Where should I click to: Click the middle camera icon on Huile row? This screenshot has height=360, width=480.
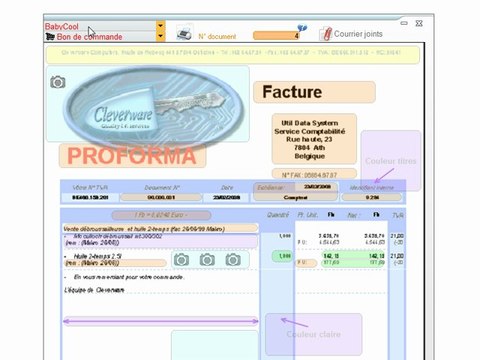[x=207, y=260]
